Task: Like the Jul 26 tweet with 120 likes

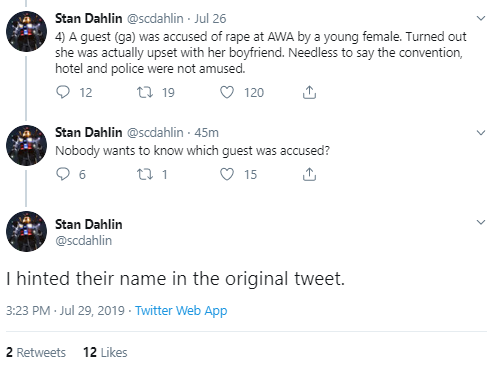Action: click(x=227, y=92)
